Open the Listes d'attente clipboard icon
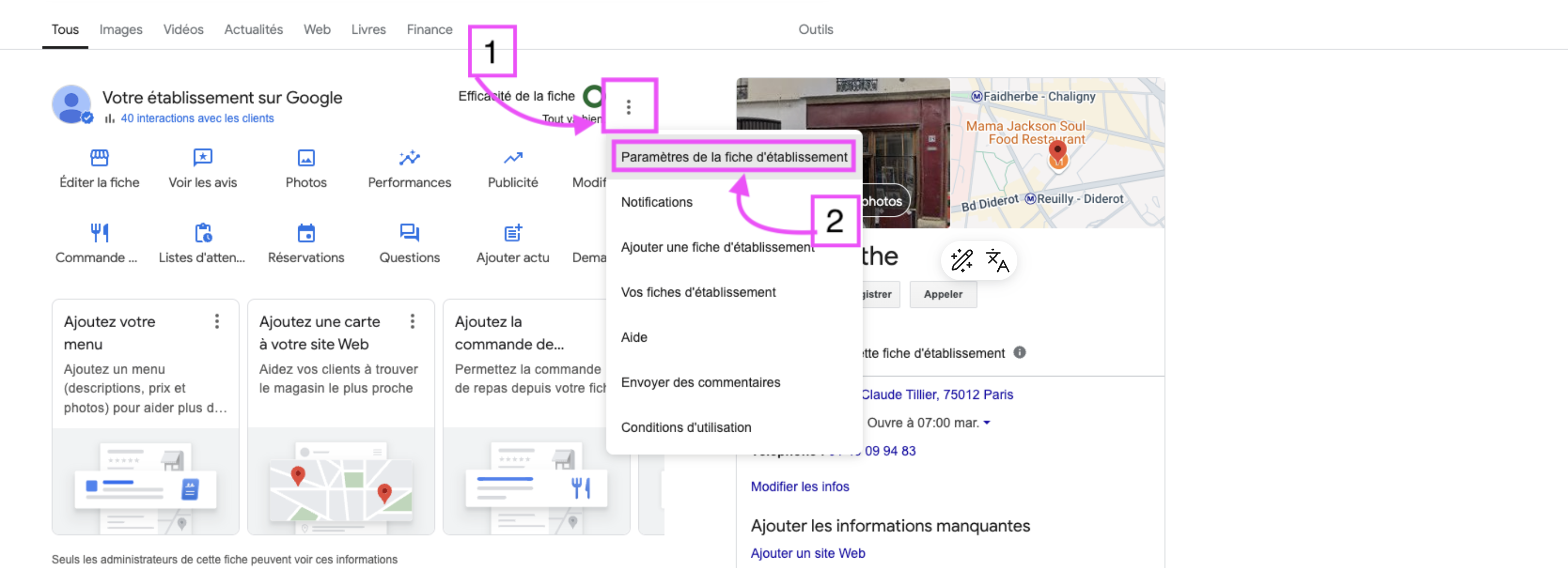1568x568 pixels. (203, 233)
